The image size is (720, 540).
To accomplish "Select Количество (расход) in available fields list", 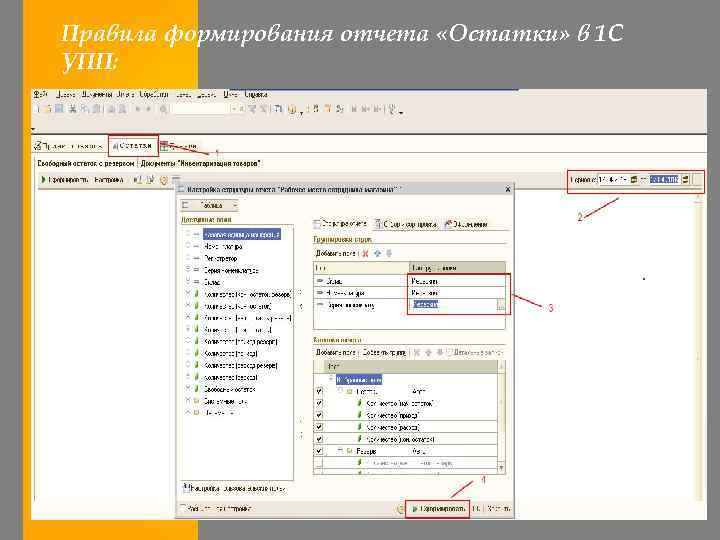I will pos(231,377).
